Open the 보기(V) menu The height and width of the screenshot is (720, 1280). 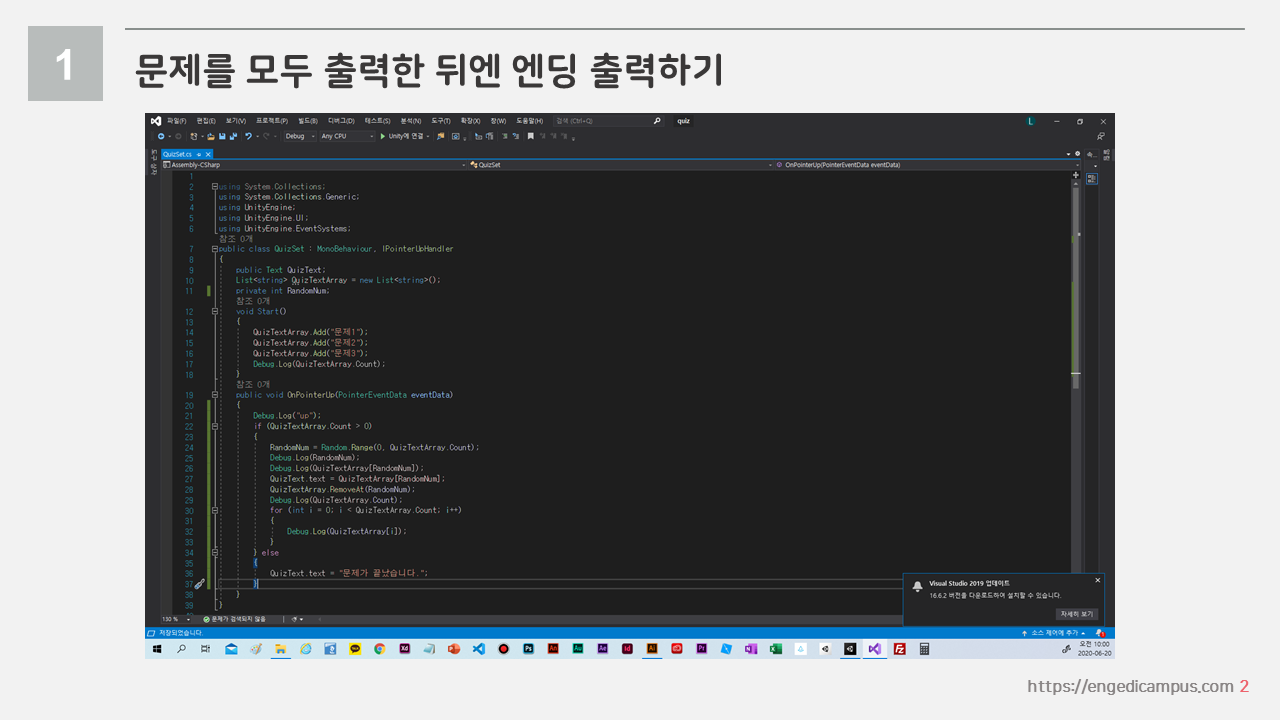[236, 121]
